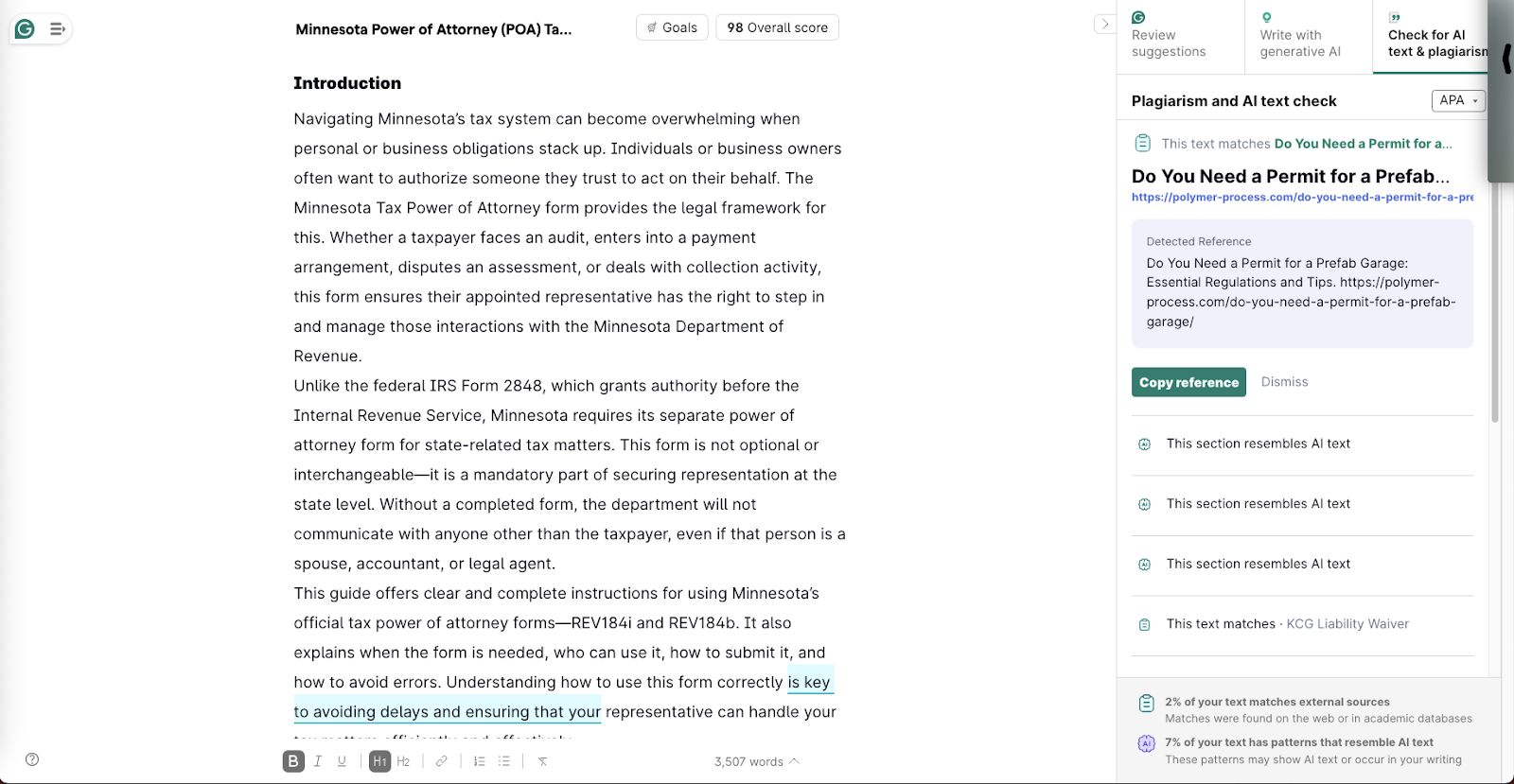The width and height of the screenshot is (1514, 784).
Task: Click the clipboard icon beside 'This text matches Do You Need'
Action: point(1142,143)
